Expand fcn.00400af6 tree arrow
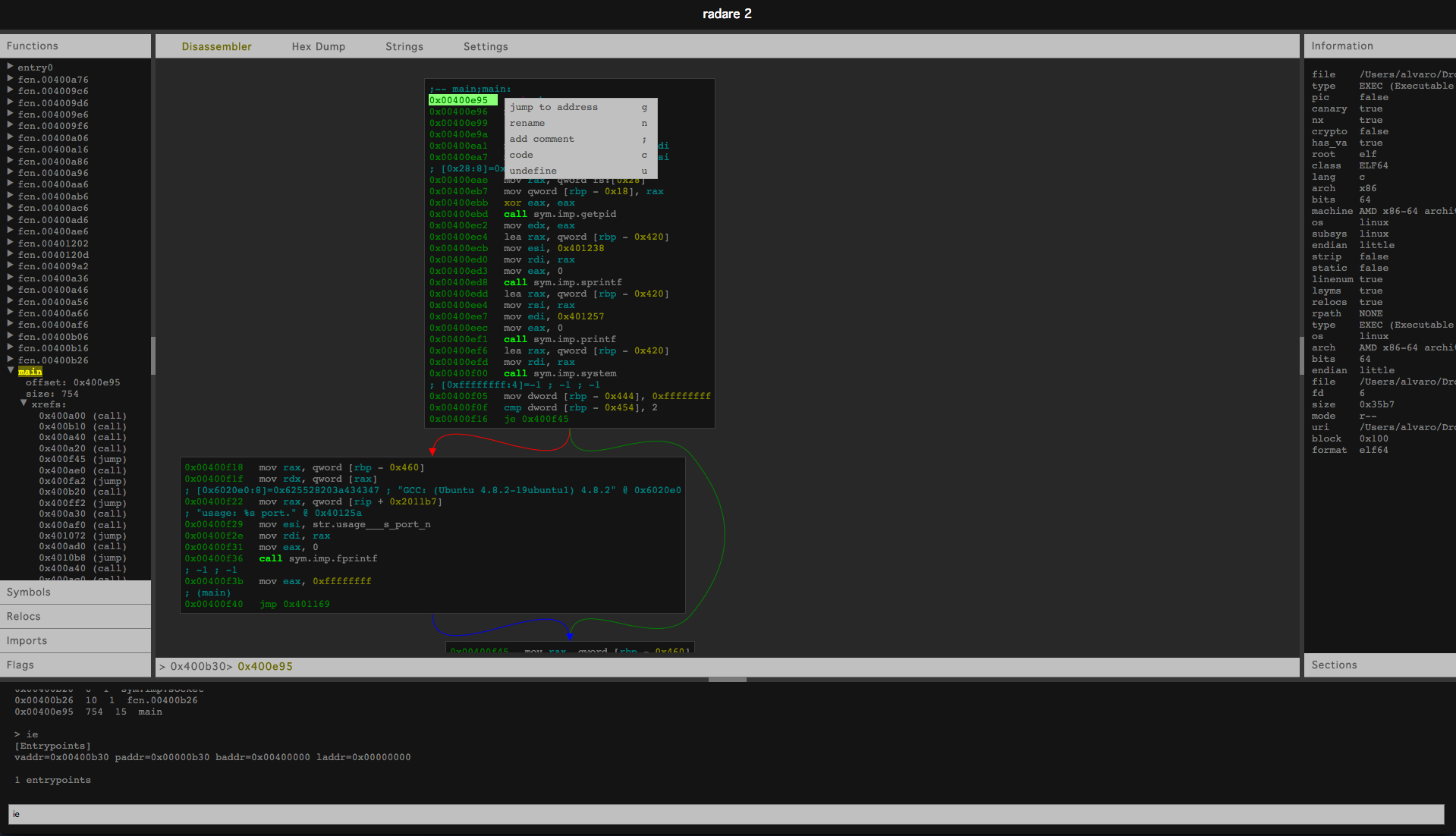The image size is (1456, 836). point(10,325)
